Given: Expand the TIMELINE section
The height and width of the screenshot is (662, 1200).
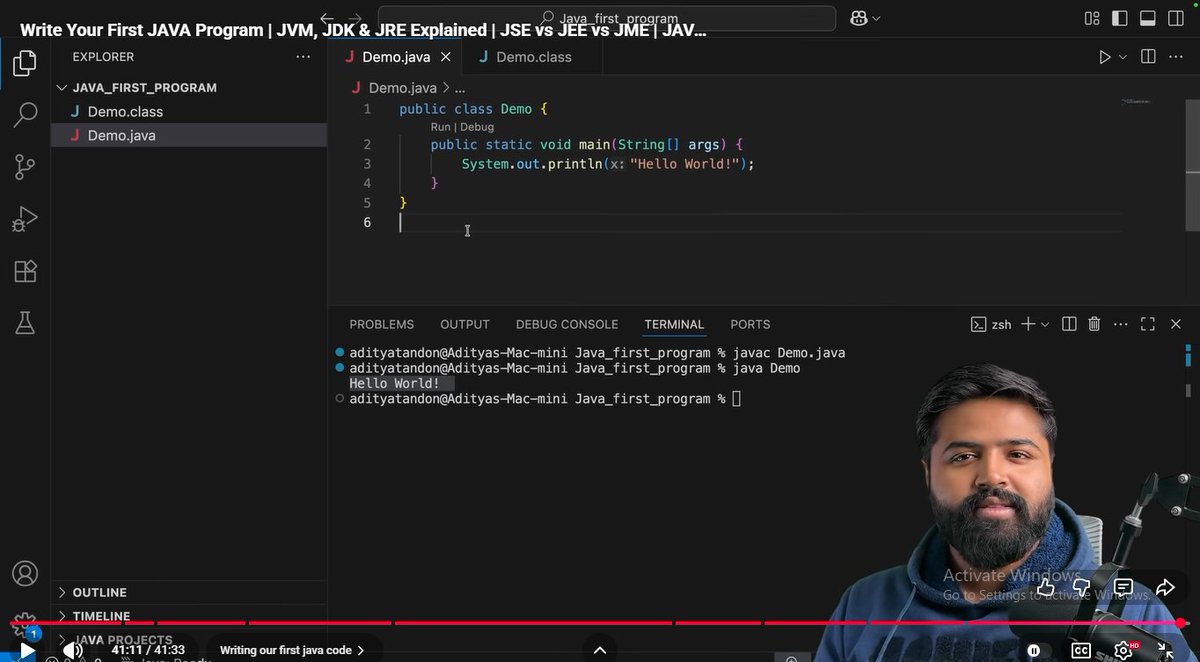Looking at the screenshot, I should [101, 616].
